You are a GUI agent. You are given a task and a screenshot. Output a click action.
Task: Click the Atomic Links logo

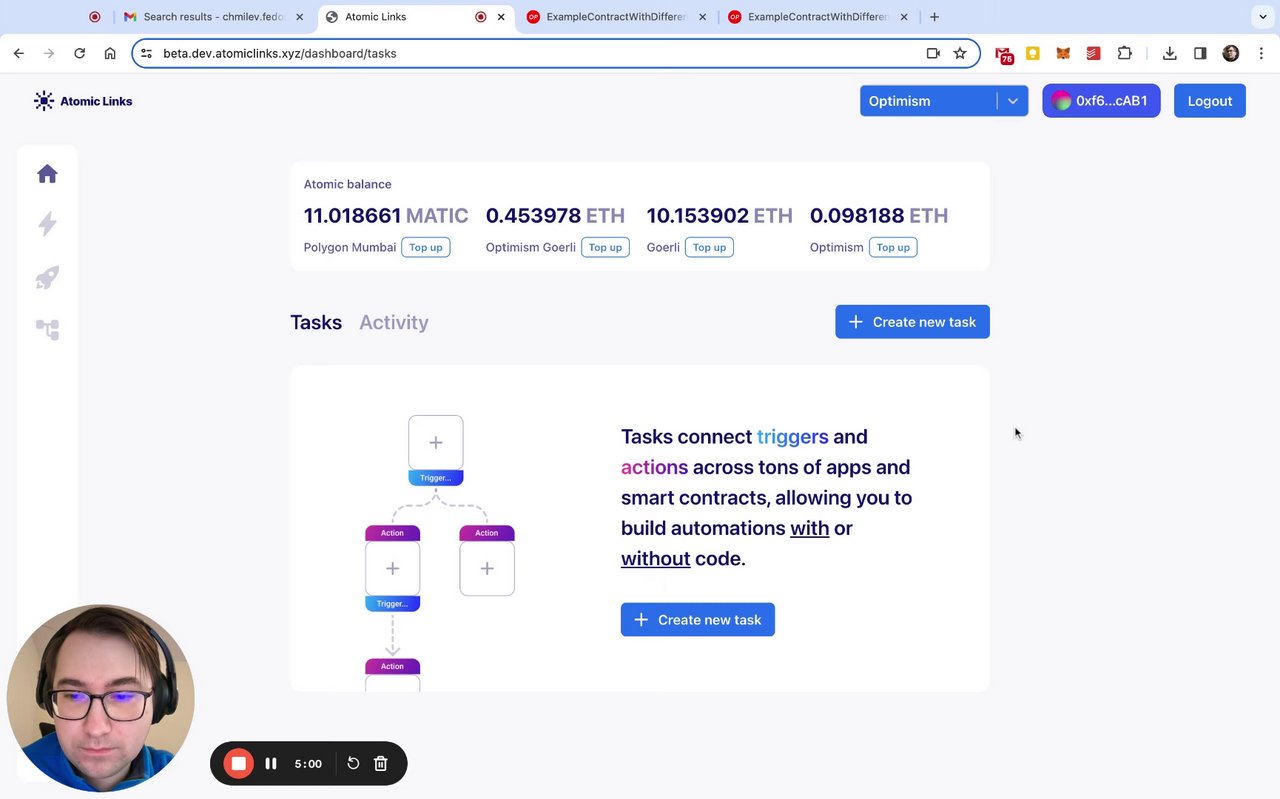pos(83,101)
